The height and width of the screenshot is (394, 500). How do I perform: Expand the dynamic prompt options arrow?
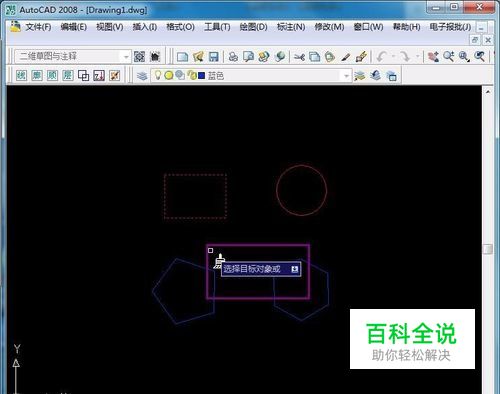click(295, 269)
